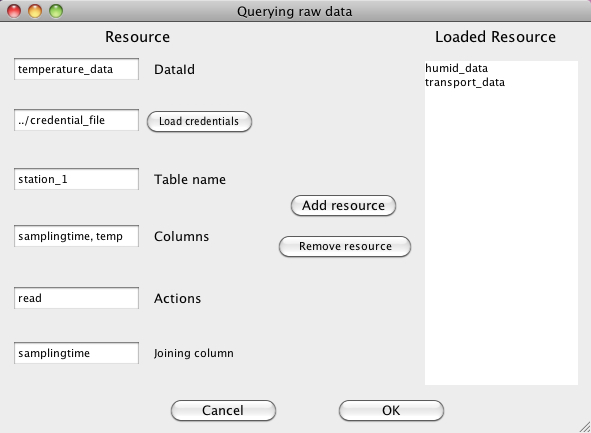Confirm dialog with the OK button
Screen dimensions: 591x433
click(391, 410)
